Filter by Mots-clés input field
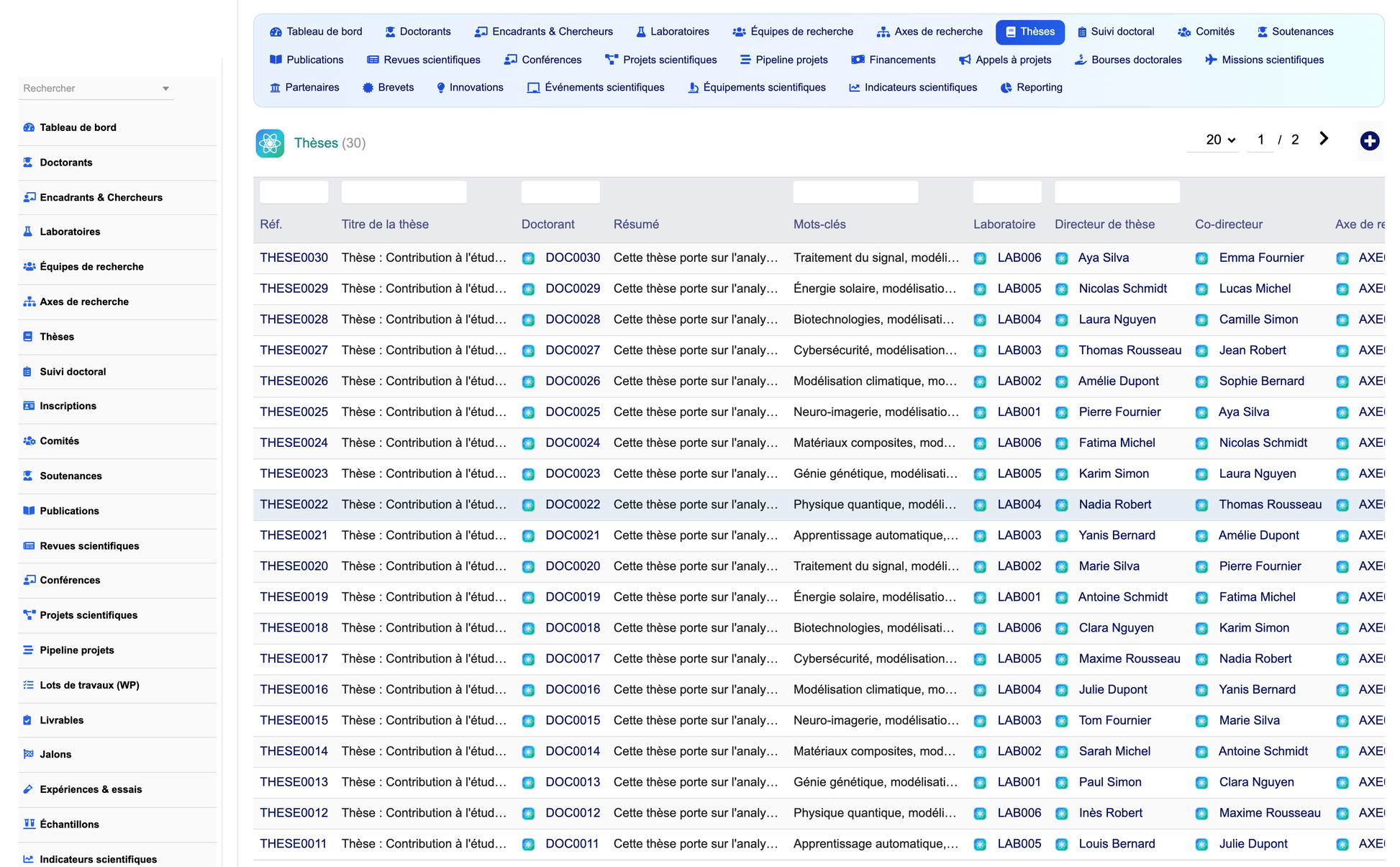Image resolution: width=1400 pixels, height=867 pixels. (x=855, y=192)
